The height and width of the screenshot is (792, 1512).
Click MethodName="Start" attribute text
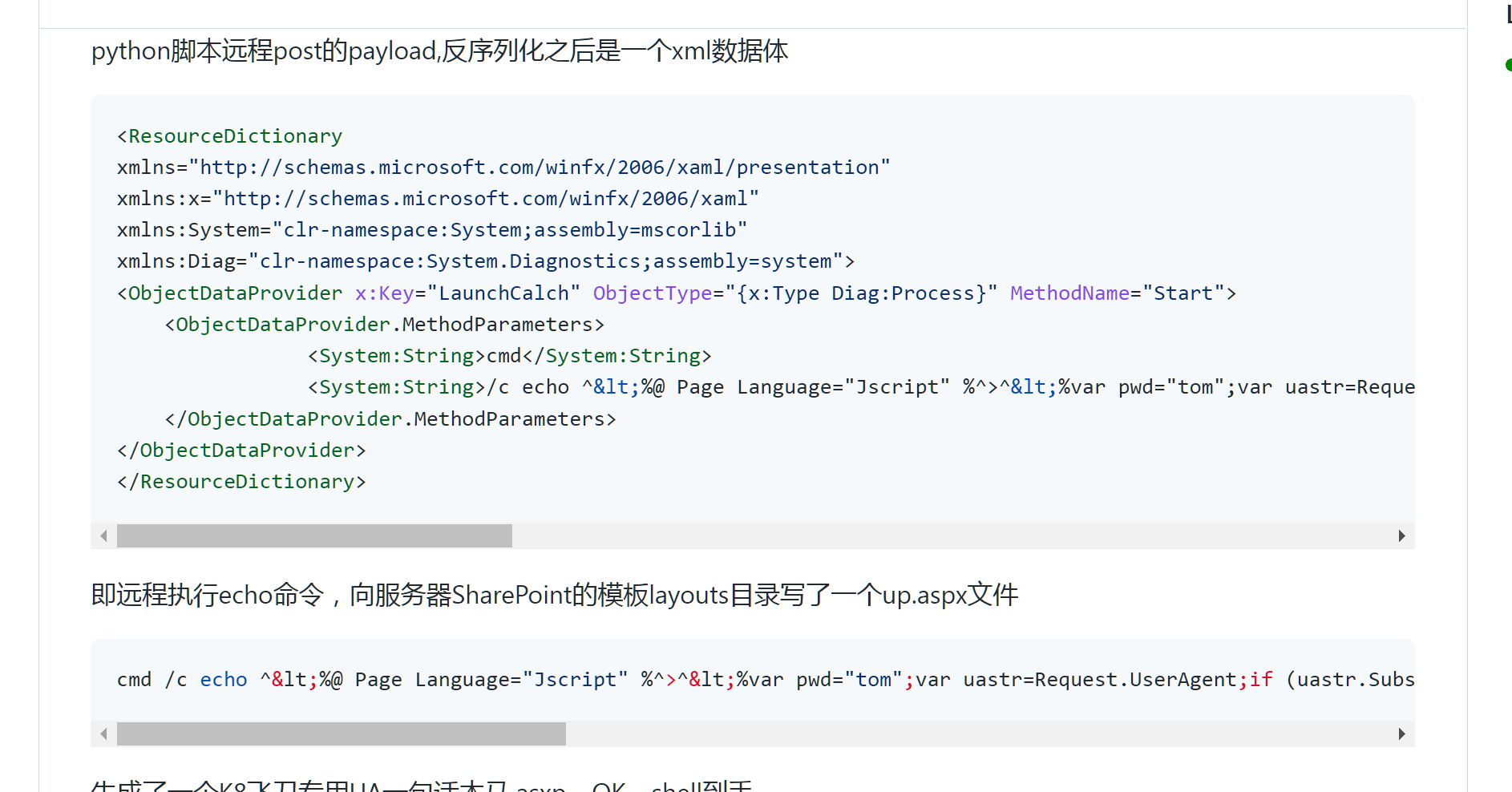pyautogui.click(x=1118, y=293)
